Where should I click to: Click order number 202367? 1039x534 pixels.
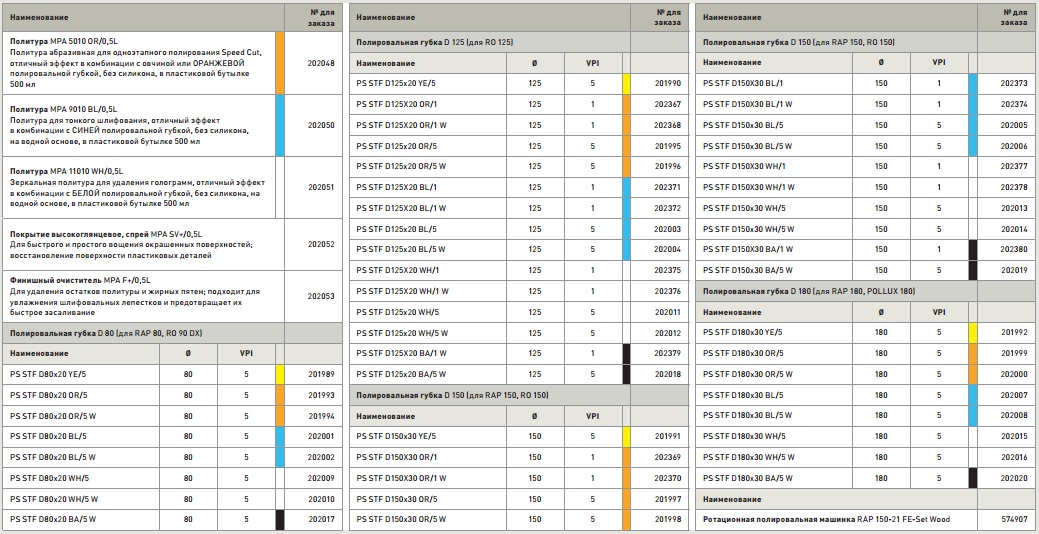pyautogui.click(x=668, y=105)
